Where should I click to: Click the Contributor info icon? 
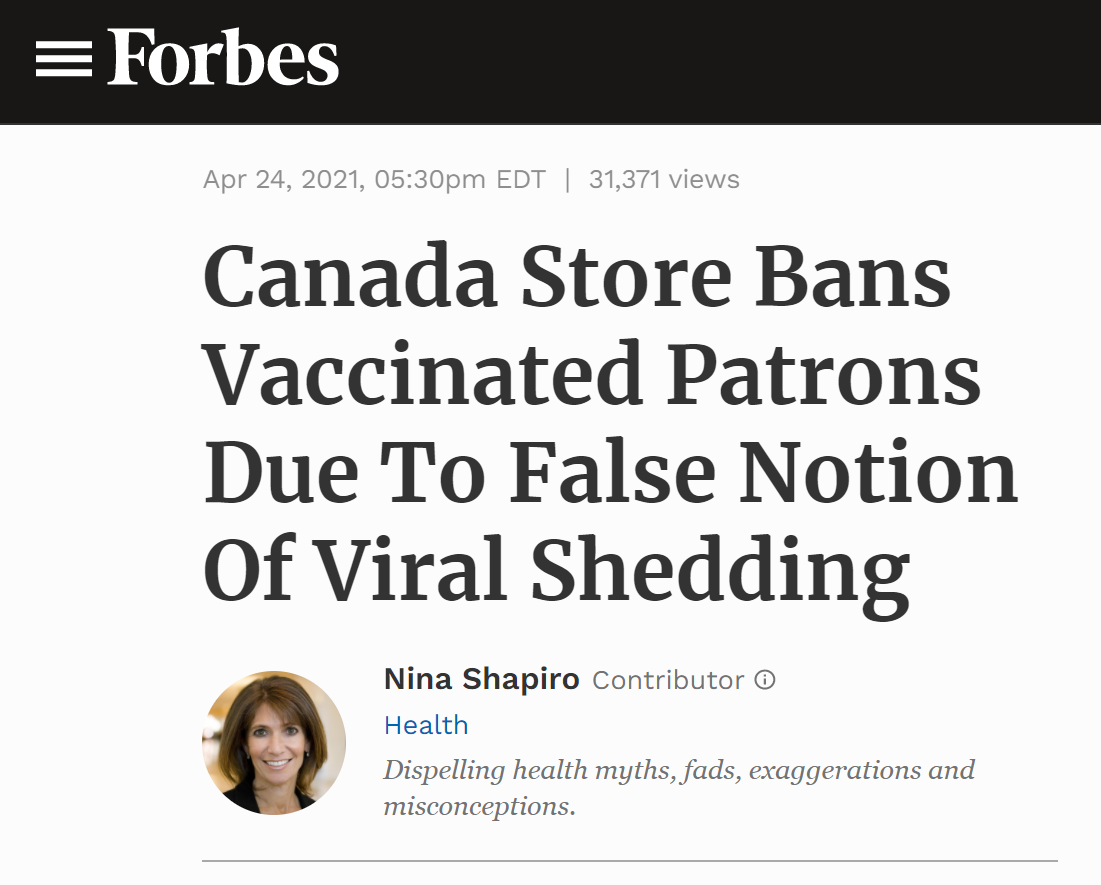(x=765, y=680)
